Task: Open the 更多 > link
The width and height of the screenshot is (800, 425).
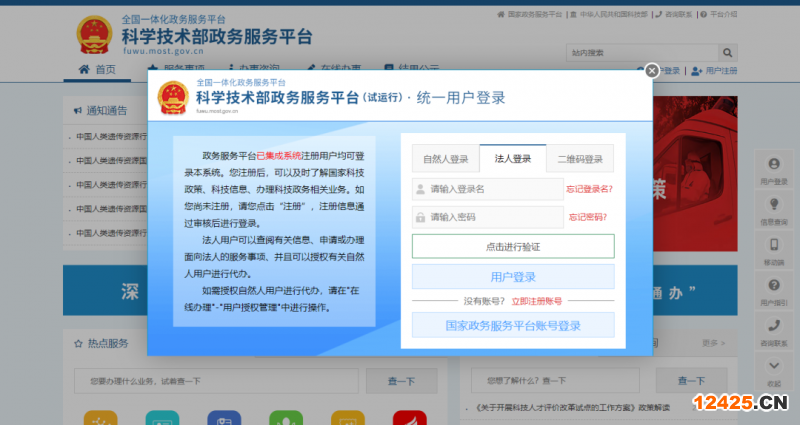Action: click(x=713, y=343)
